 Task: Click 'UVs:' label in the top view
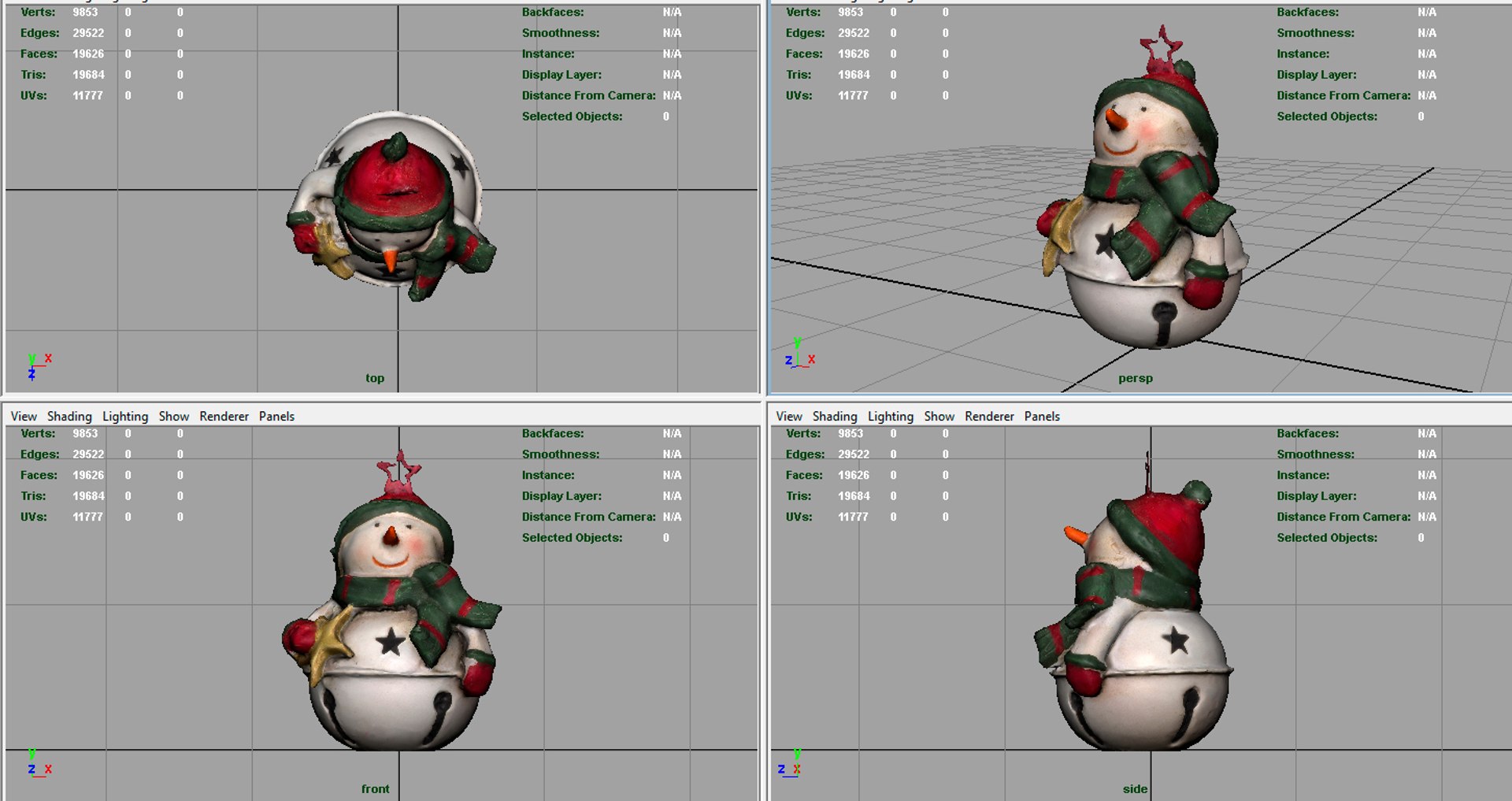(34, 95)
